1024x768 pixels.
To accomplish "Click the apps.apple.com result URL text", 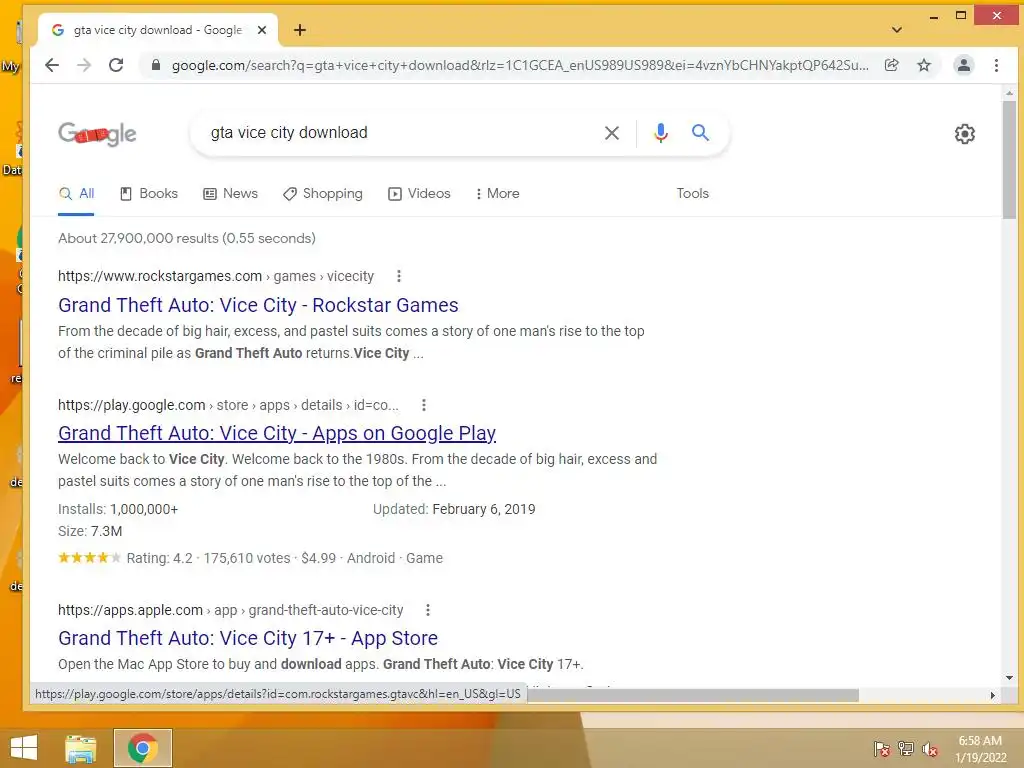I will pyautogui.click(x=231, y=610).
